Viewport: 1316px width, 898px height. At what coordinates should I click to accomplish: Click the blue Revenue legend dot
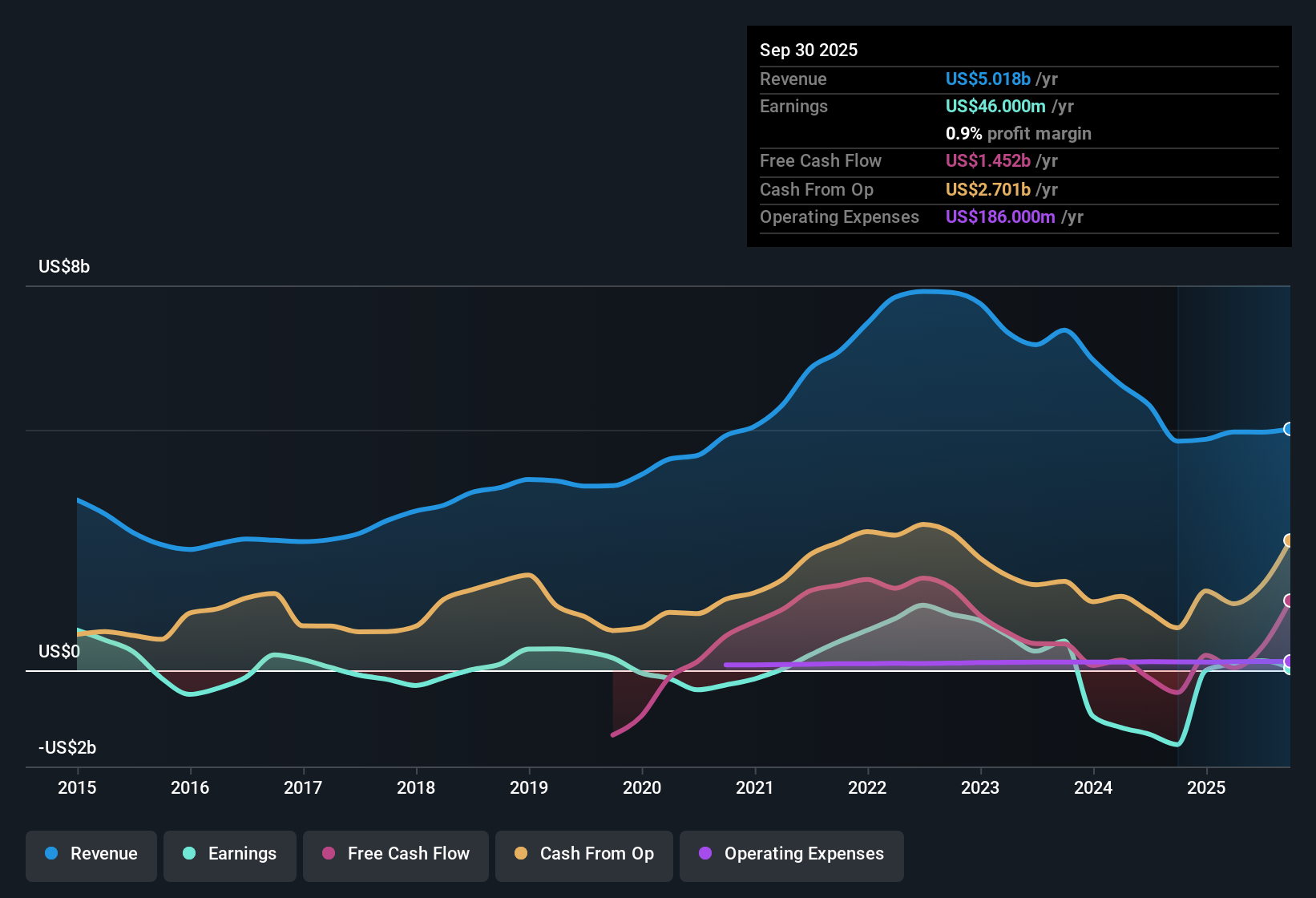51,854
